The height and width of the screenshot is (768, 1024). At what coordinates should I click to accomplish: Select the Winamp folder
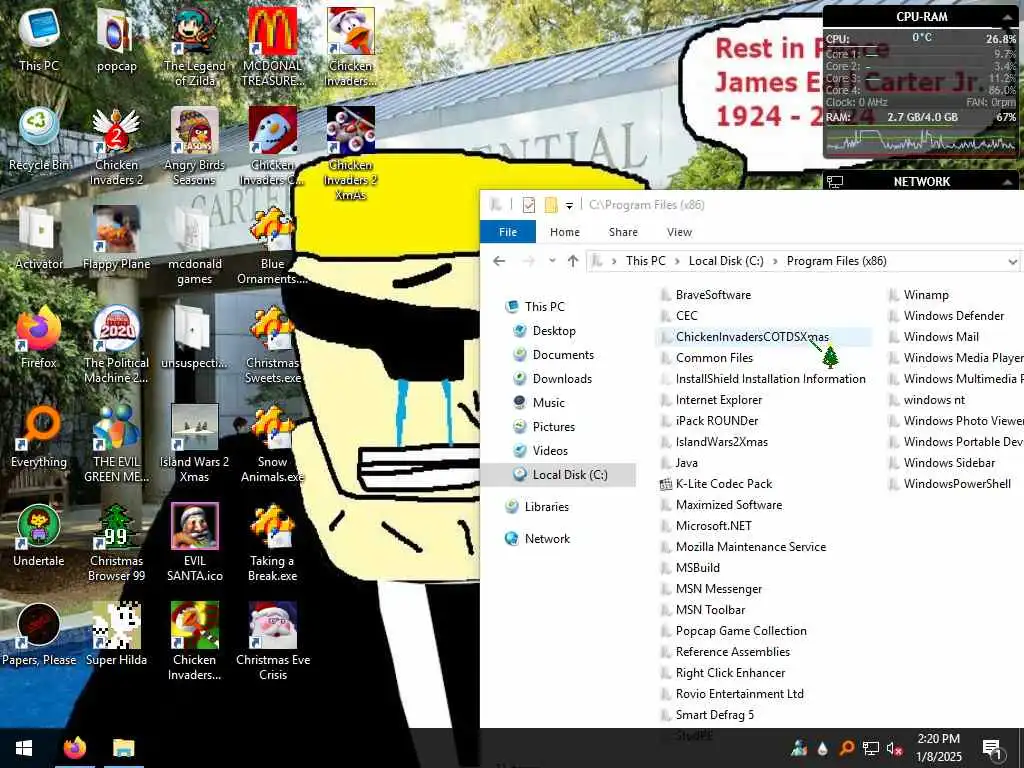tap(926, 295)
